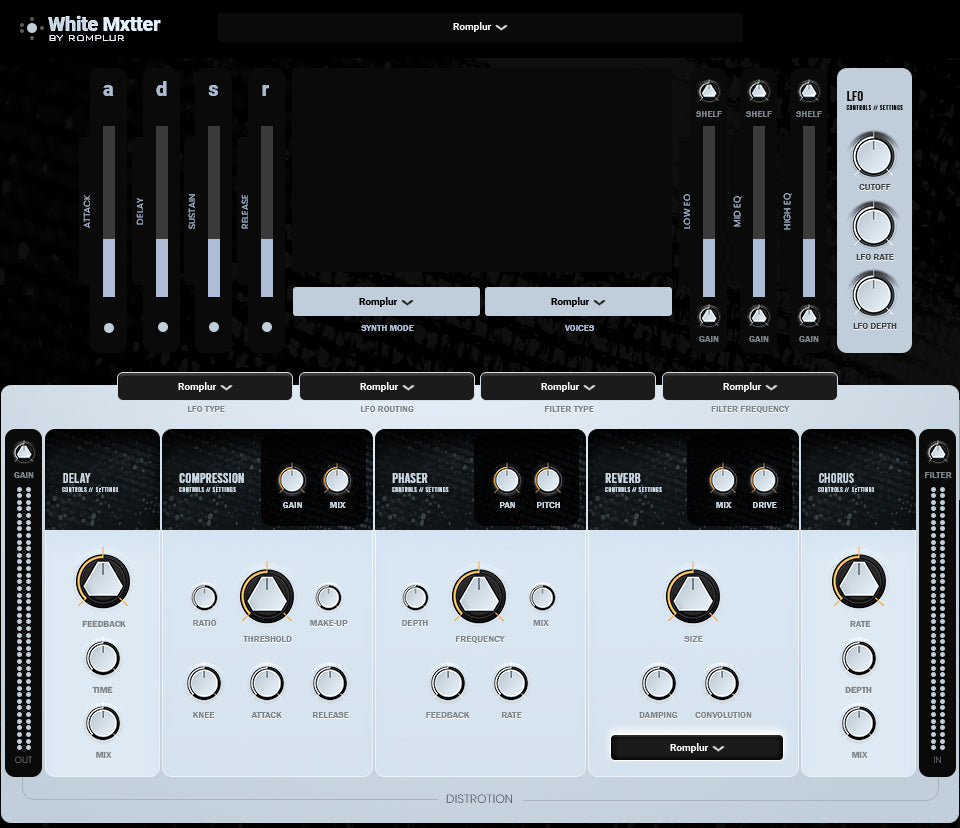960x828 pixels.
Task: Open the LFO Routing dropdown
Action: (x=386, y=386)
